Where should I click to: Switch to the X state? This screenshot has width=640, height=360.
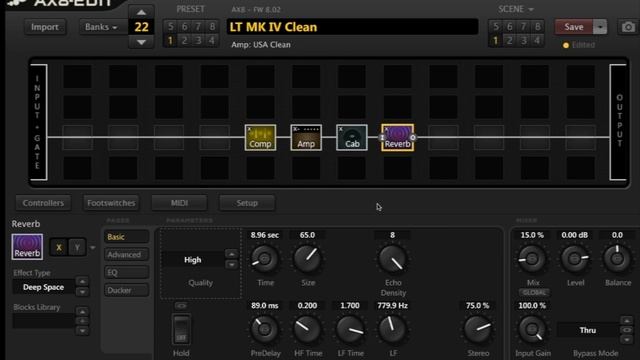(59, 247)
